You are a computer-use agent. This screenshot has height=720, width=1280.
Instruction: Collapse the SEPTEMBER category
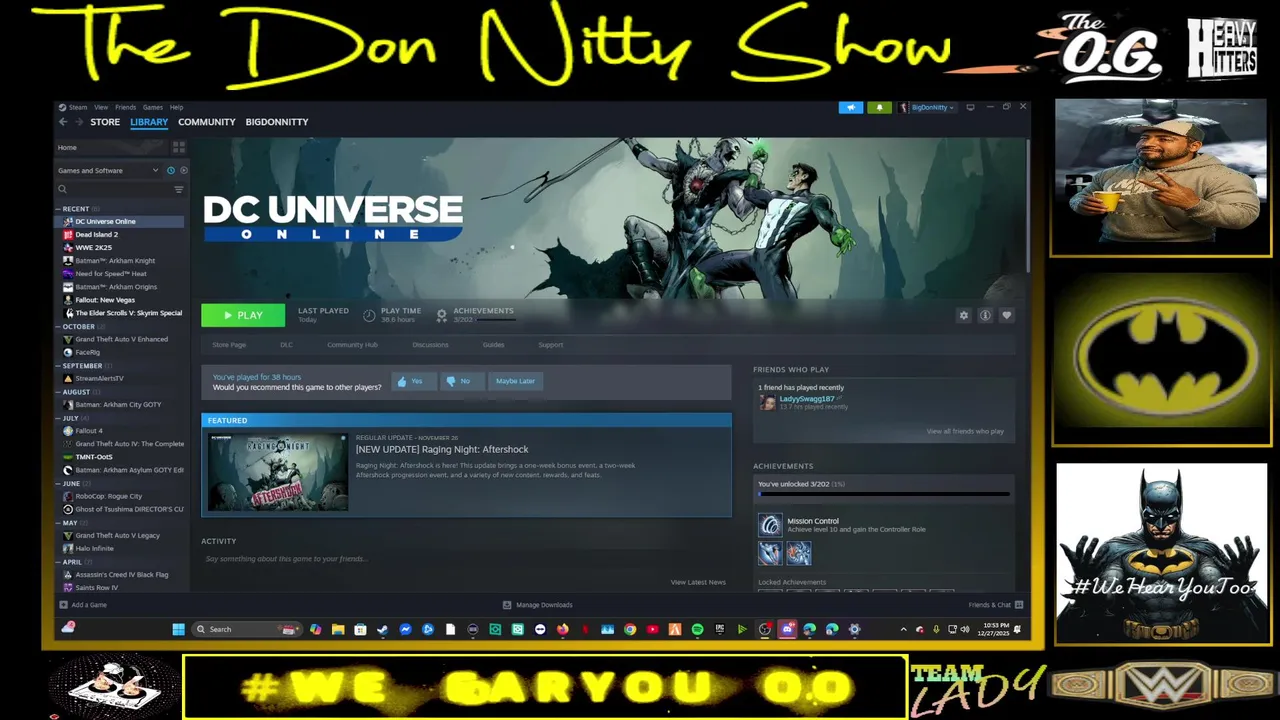click(x=59, y=366)
